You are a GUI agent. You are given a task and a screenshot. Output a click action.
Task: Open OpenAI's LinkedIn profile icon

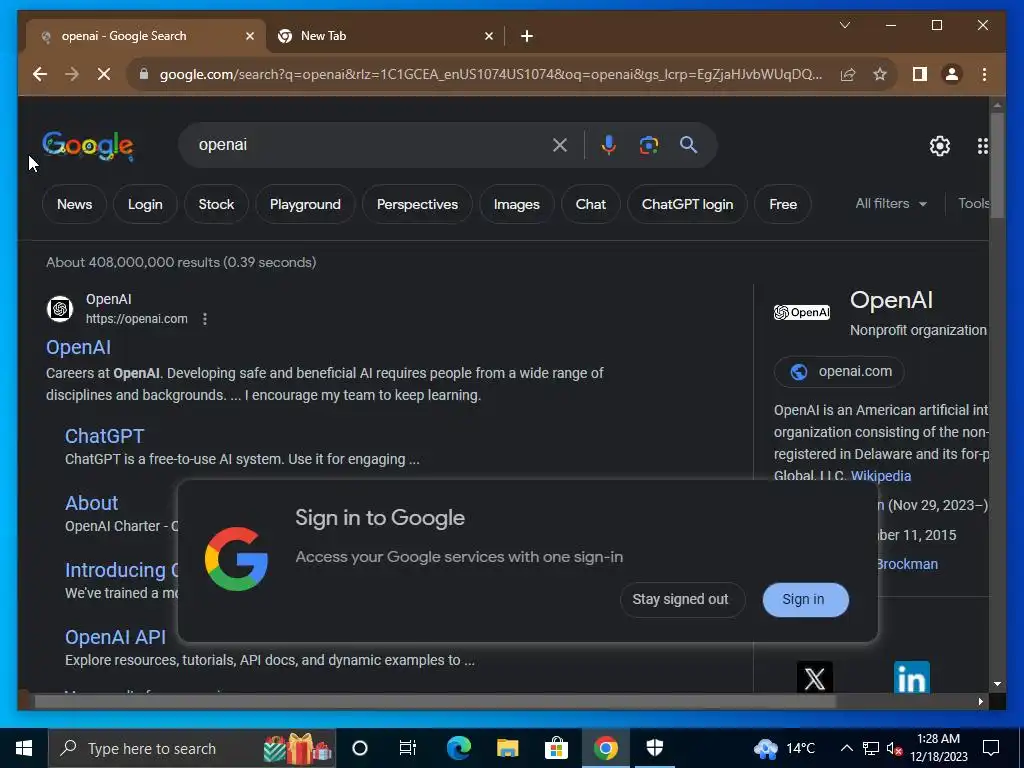tap(911, 677)
